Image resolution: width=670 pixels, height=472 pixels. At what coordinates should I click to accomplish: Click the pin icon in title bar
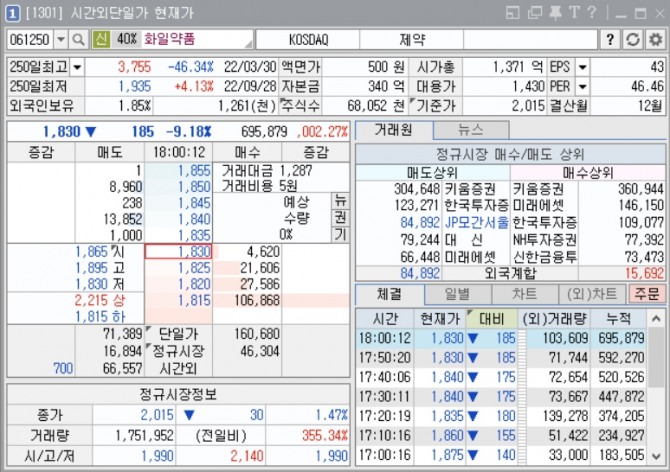point(553,12)
